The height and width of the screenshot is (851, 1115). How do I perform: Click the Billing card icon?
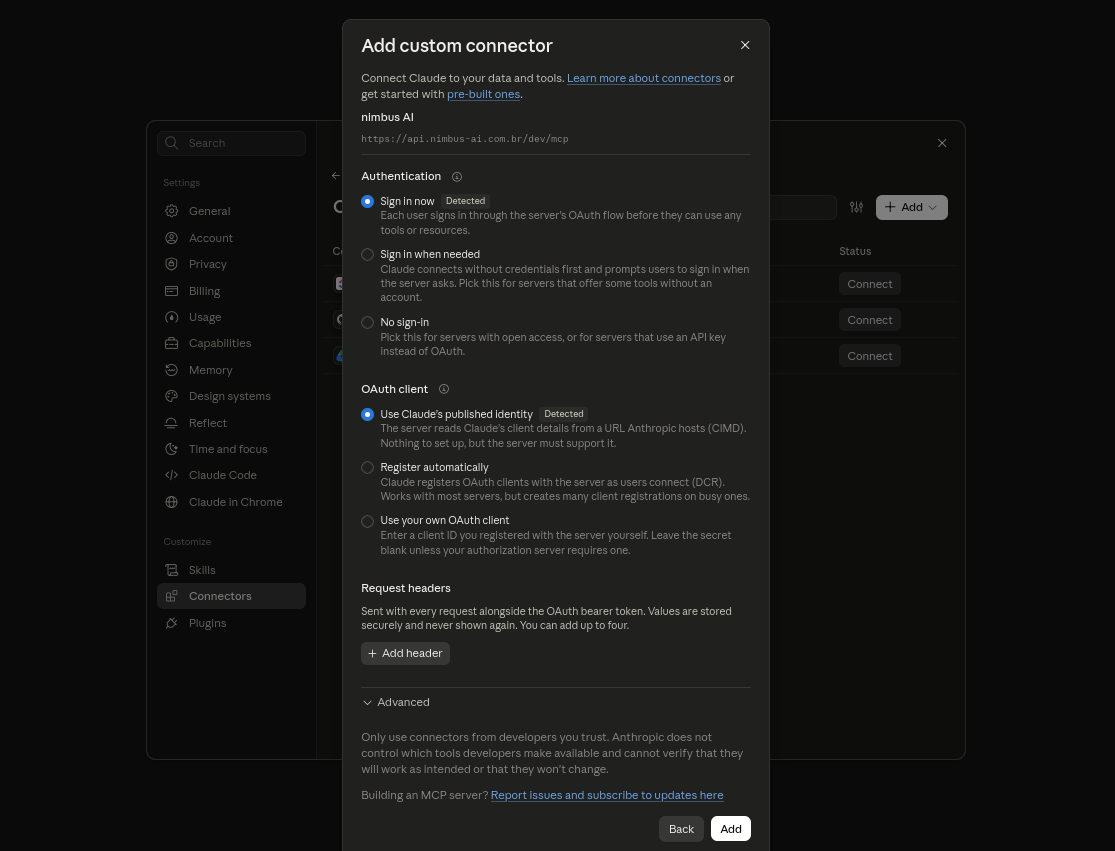(x=171, y=291)
